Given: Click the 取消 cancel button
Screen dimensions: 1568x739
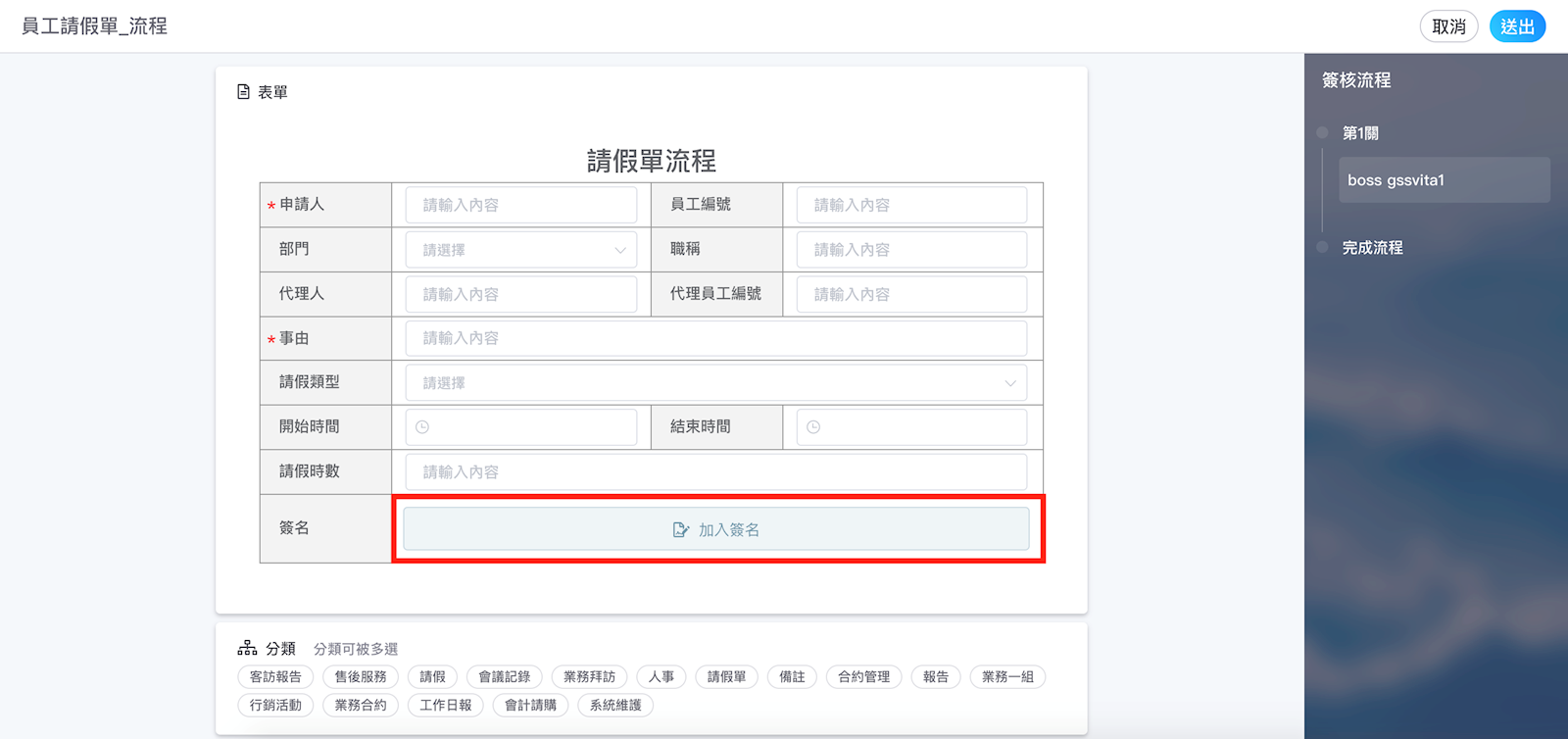Looking at the screenshot, I should click(1448, 26).
